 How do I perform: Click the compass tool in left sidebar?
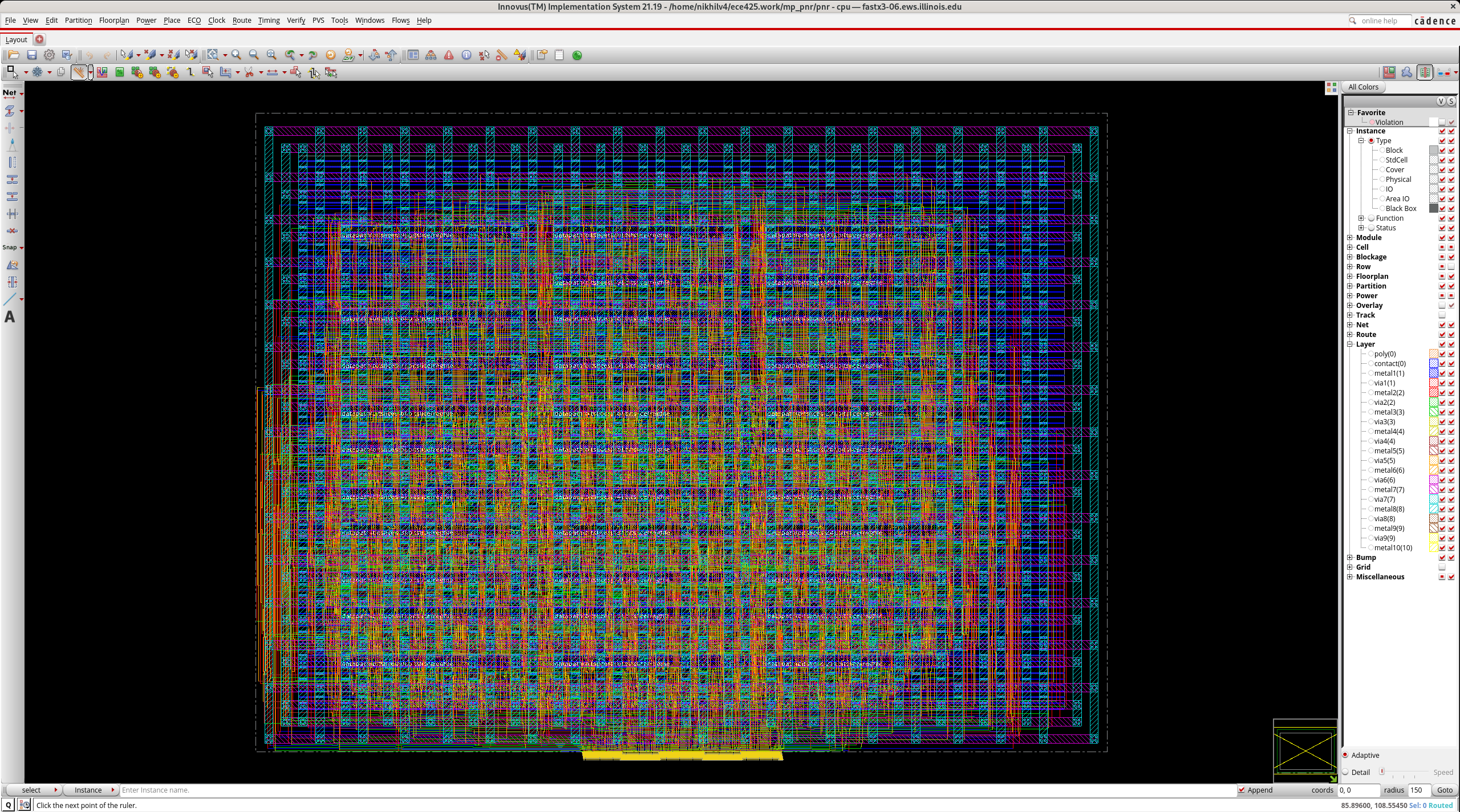[12, 145]
